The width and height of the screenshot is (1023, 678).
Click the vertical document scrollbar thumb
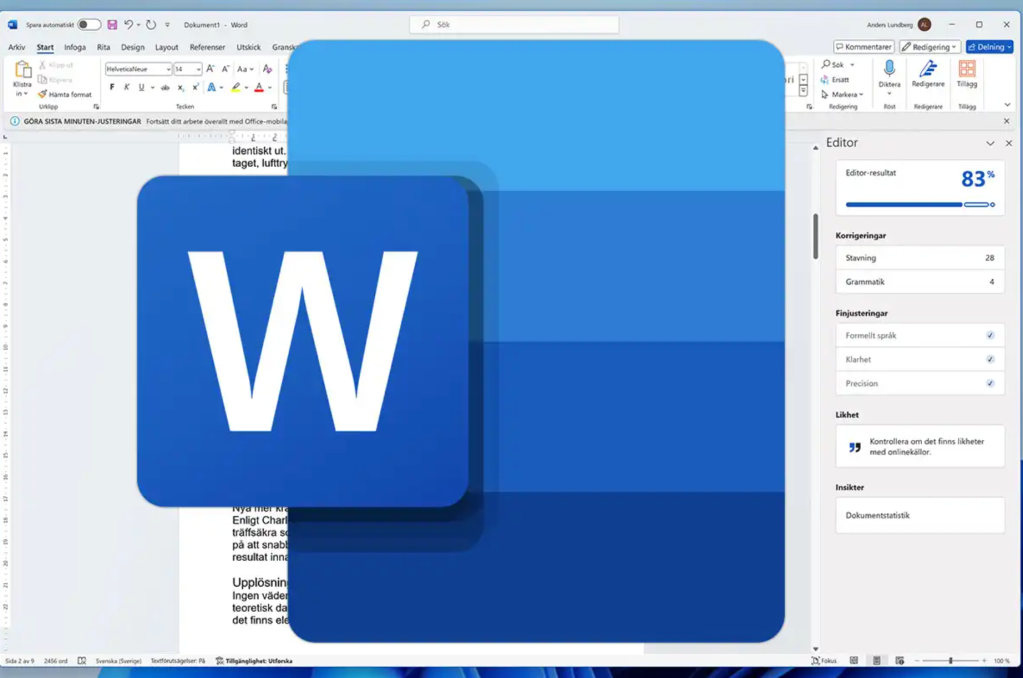click(816, 236)
